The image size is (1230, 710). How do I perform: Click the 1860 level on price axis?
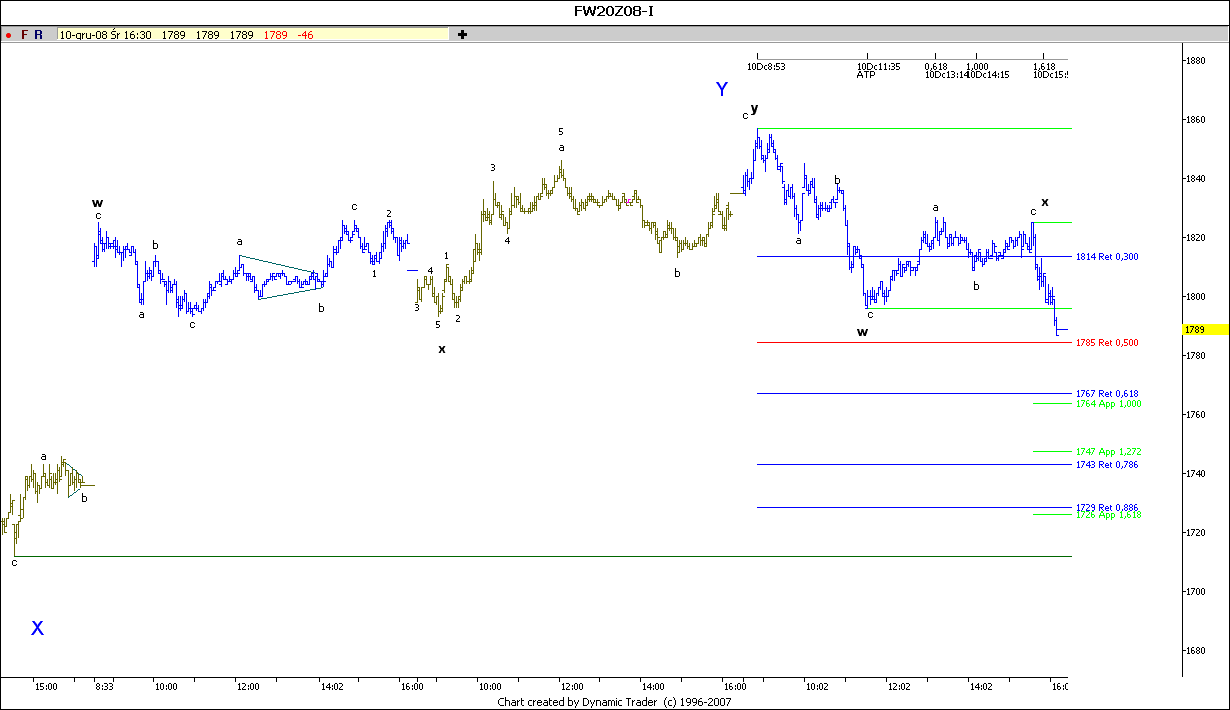(1194, 120)
